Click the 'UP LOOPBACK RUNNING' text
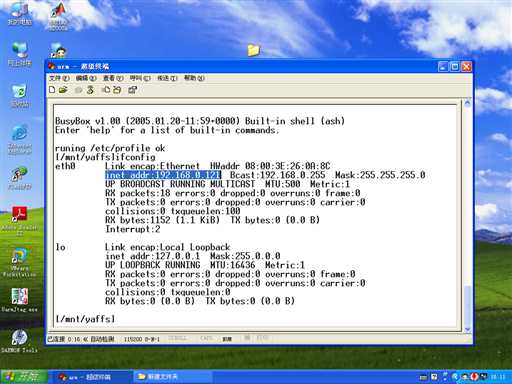512x384 pixels. 153,265
